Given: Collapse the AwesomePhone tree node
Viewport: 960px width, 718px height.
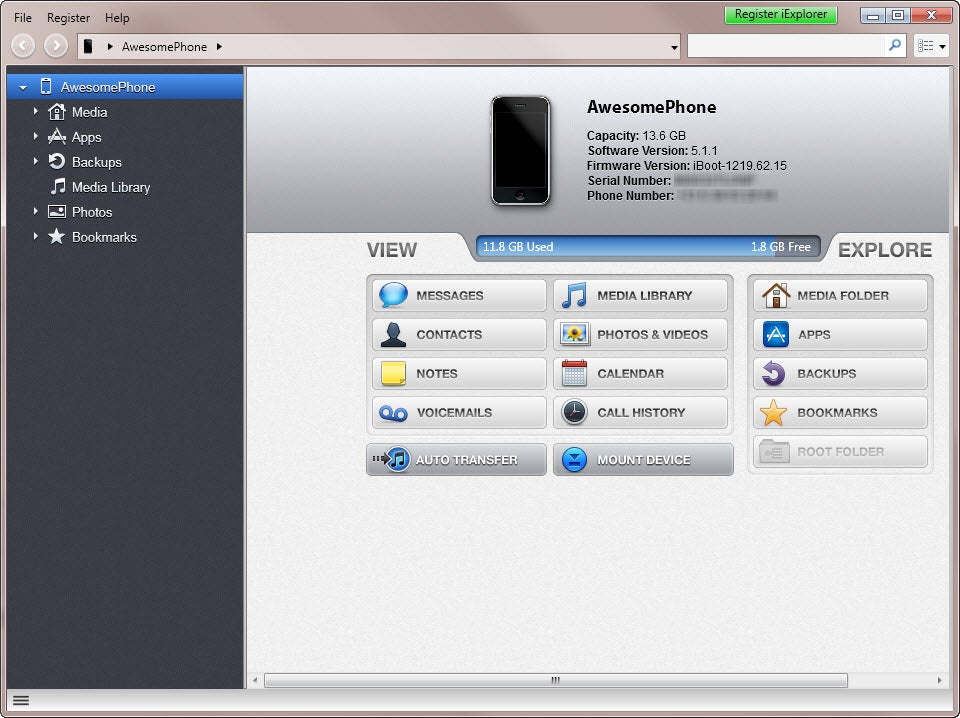Looking at the screenshot, I should pos(23,88).
